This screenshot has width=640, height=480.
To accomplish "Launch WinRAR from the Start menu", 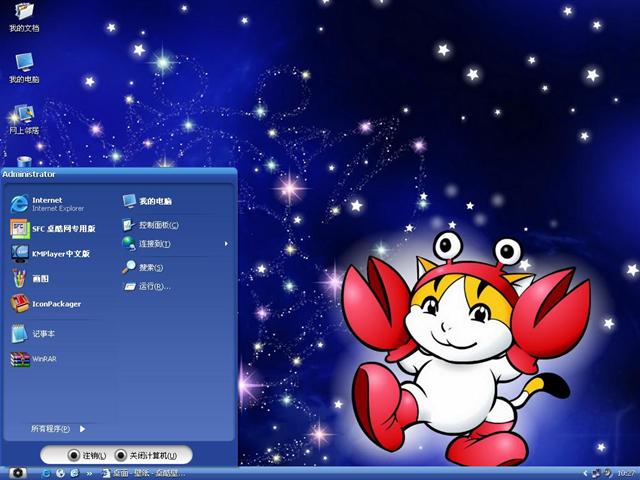I will [33, 359].
